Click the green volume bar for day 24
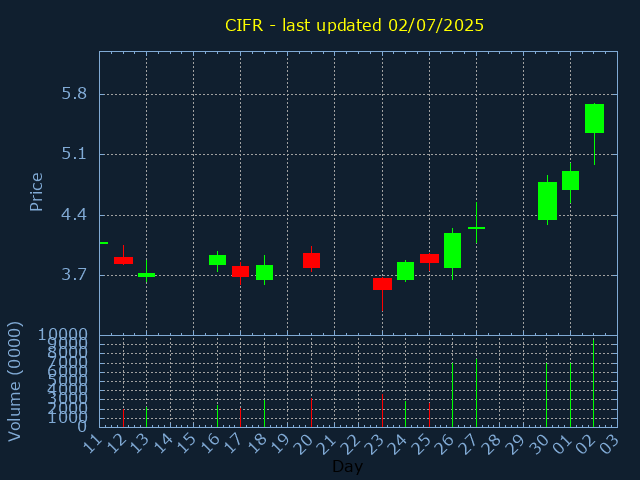This screenshot has width=640, height=480. (x=405, y=414)
